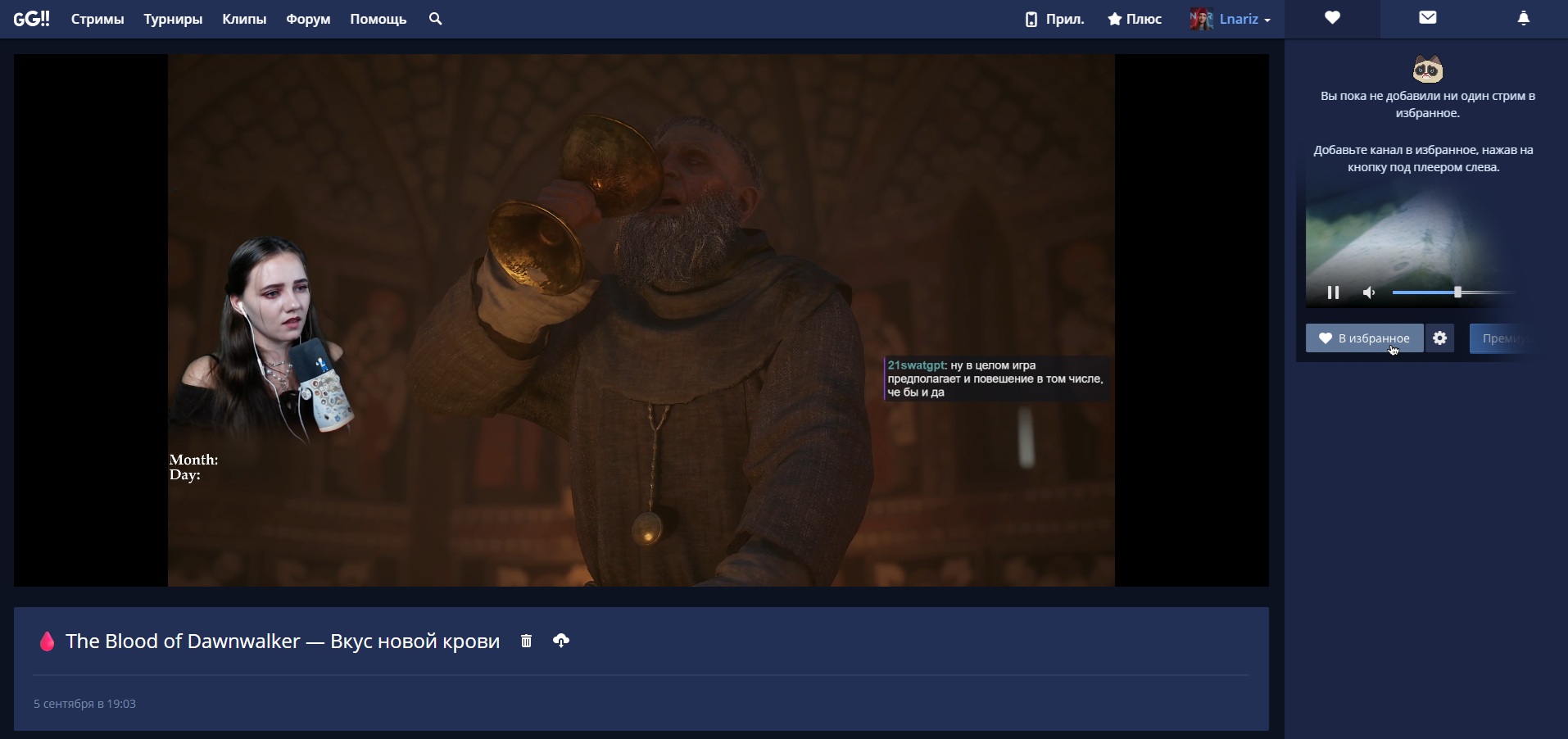Click 'В избранное' button
The height and width of the screenshot is (739, 1568).
tap(1364, 338)
